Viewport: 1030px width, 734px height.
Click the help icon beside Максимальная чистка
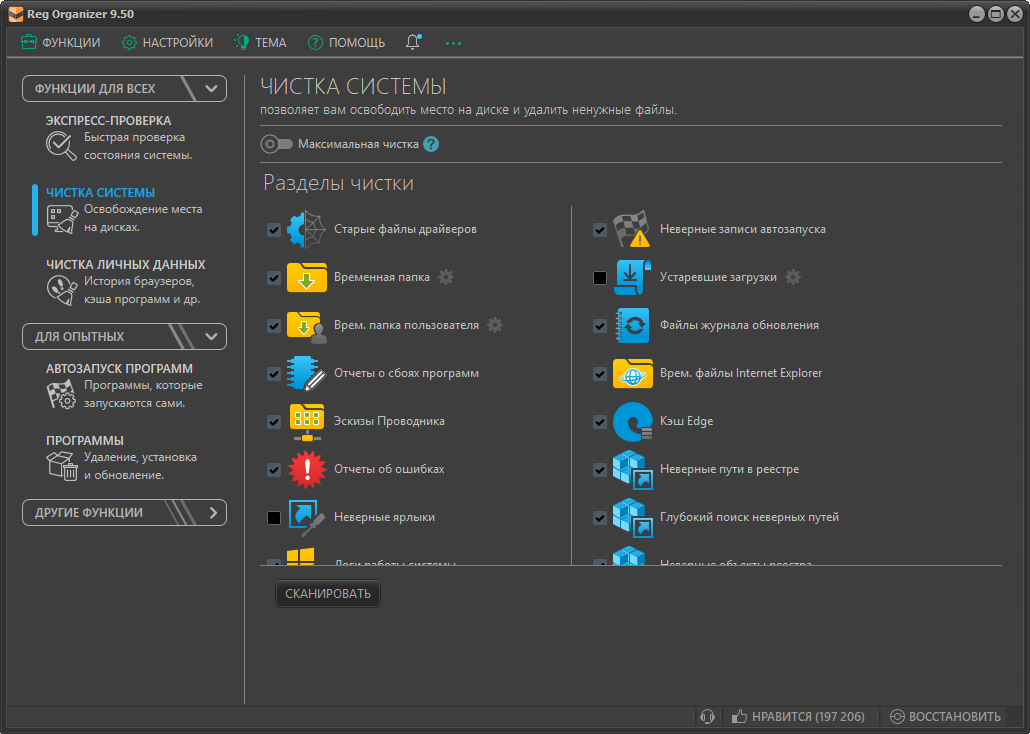tap(431, 144)
